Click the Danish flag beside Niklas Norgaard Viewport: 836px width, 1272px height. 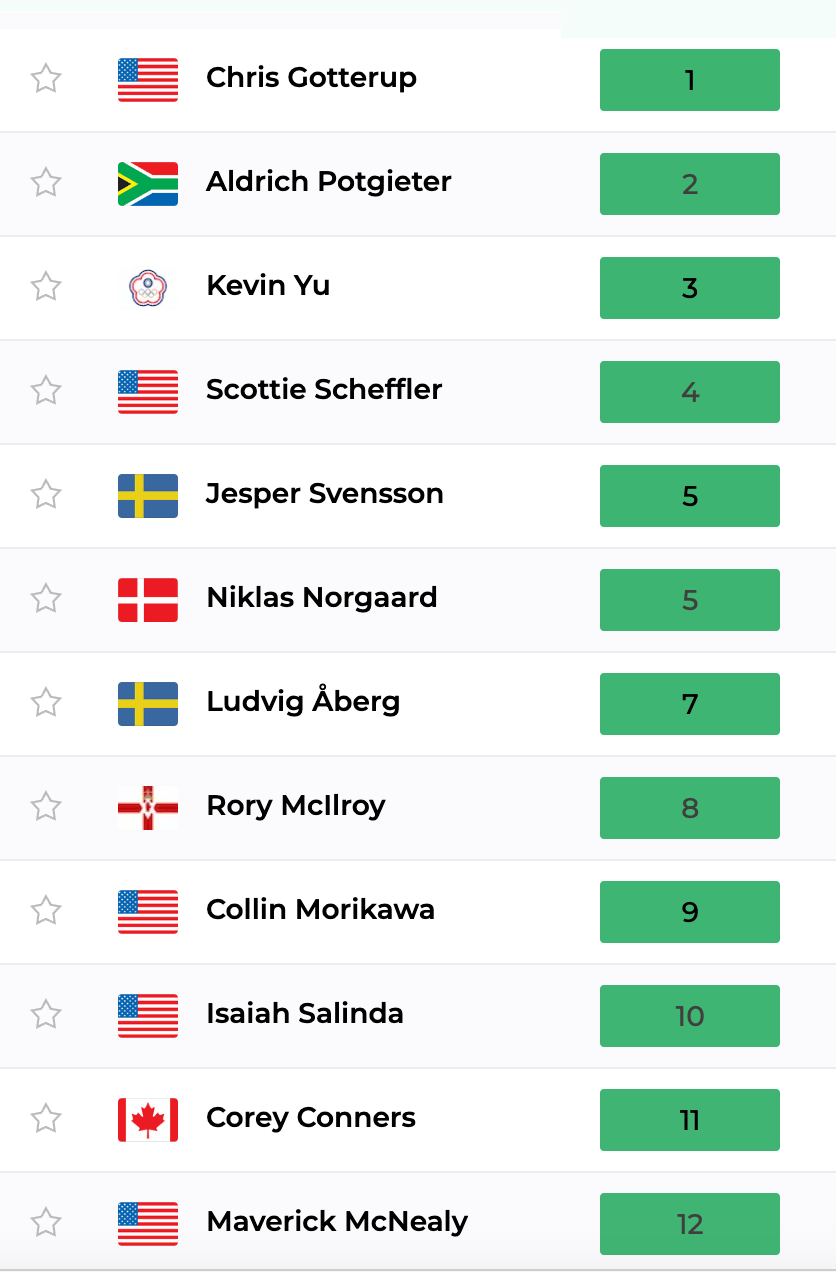pos(148,600)
